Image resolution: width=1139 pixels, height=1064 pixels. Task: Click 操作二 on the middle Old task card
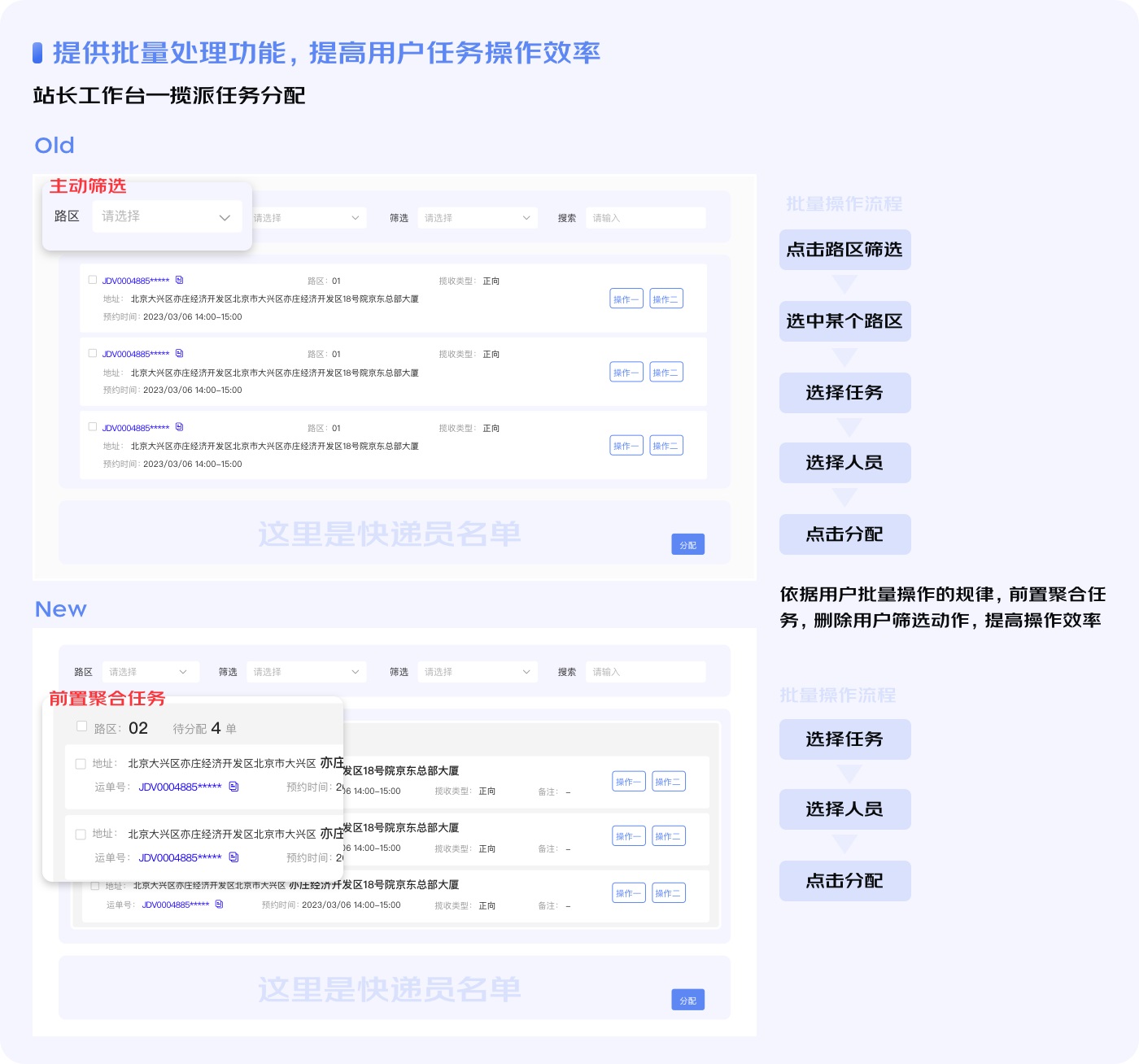click(666, 372)
